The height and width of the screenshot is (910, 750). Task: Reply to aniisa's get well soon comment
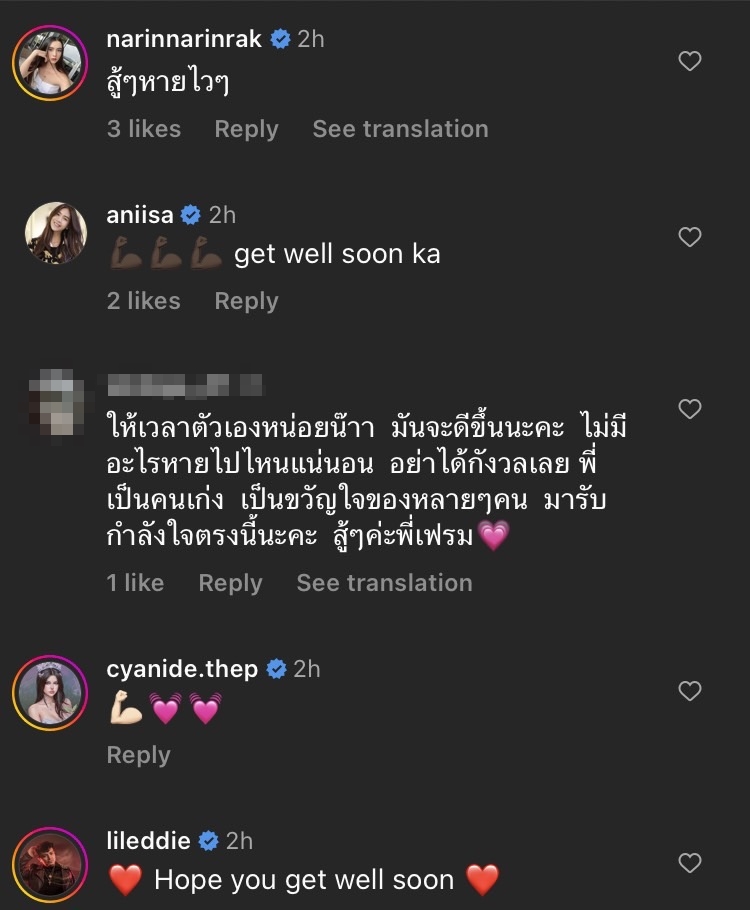pos(246,301)
